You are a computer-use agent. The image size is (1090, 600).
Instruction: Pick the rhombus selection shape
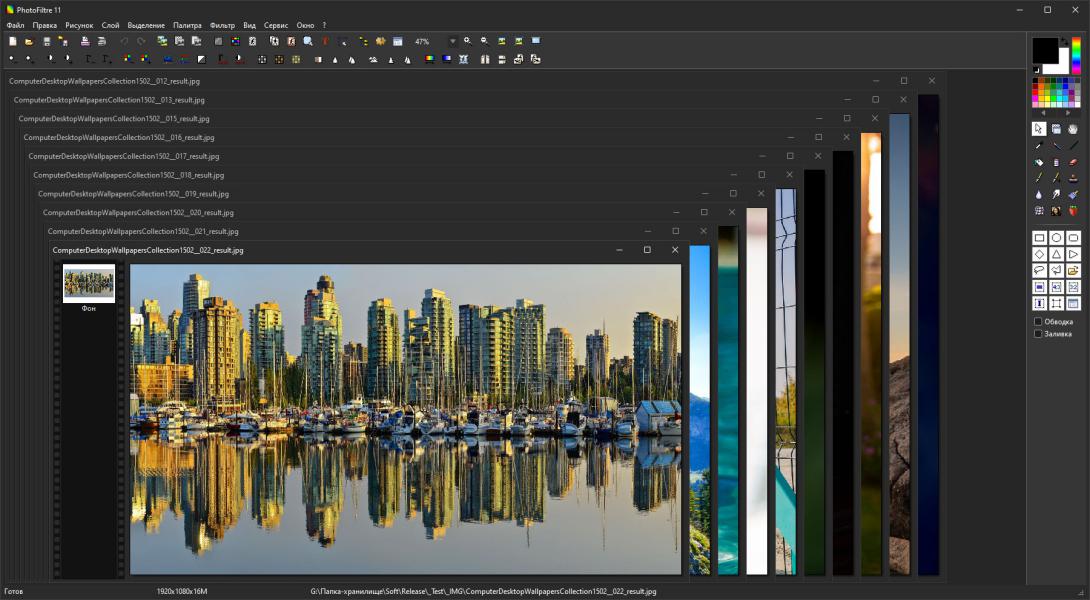coord(1039,254)
